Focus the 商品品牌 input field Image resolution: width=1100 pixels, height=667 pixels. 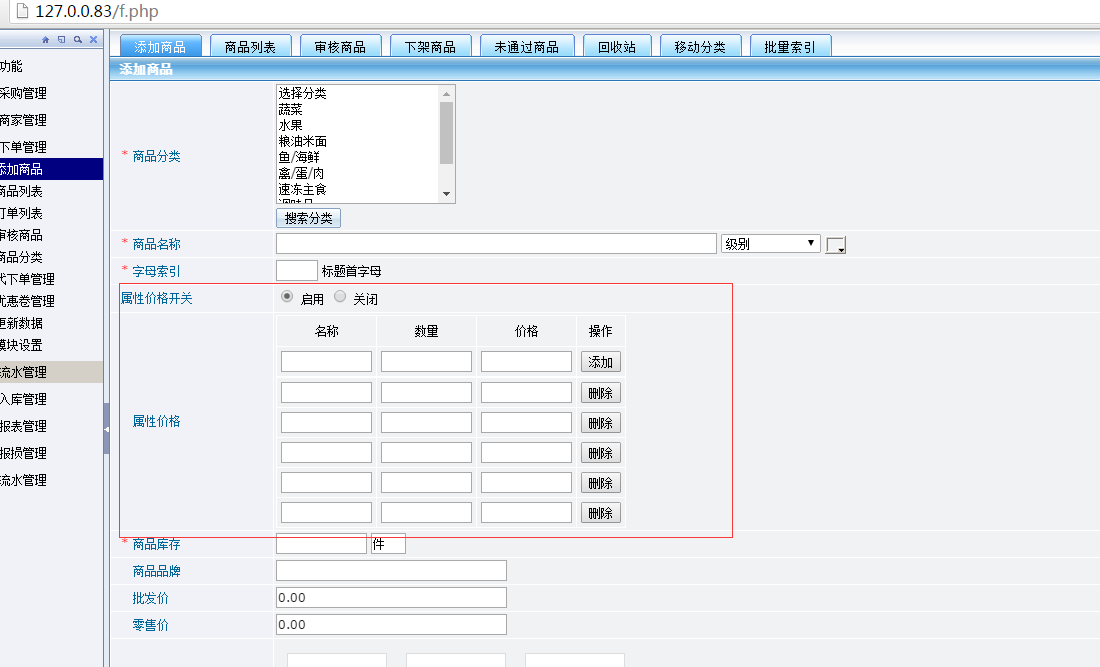391,571
